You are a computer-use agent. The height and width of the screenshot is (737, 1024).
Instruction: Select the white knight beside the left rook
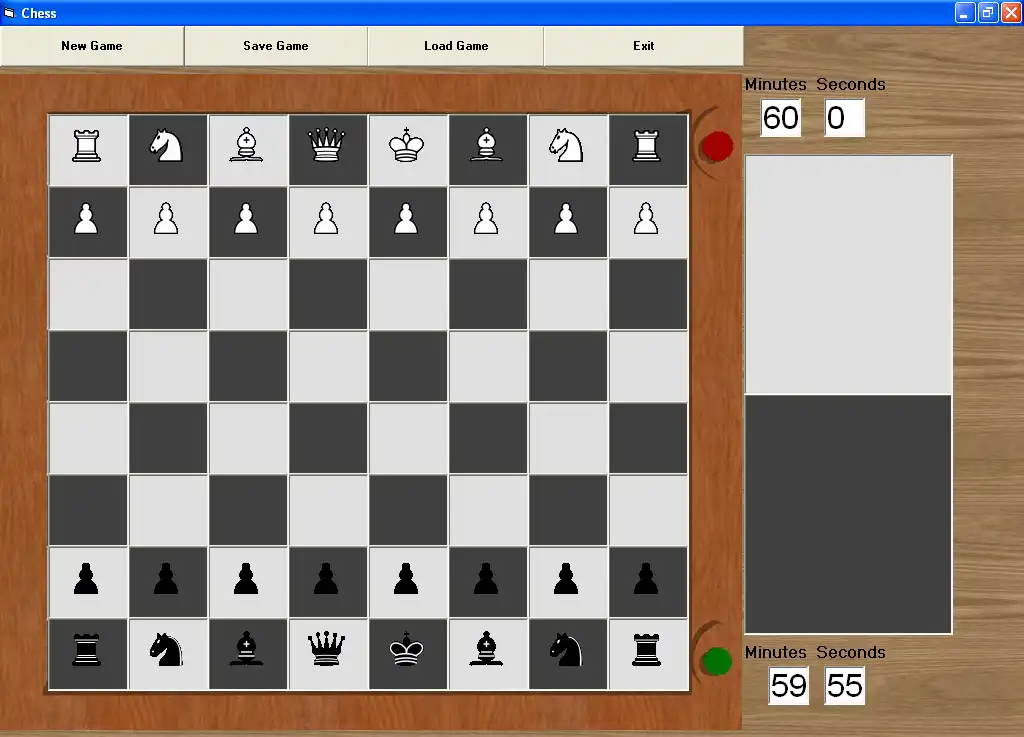point(167,145)
